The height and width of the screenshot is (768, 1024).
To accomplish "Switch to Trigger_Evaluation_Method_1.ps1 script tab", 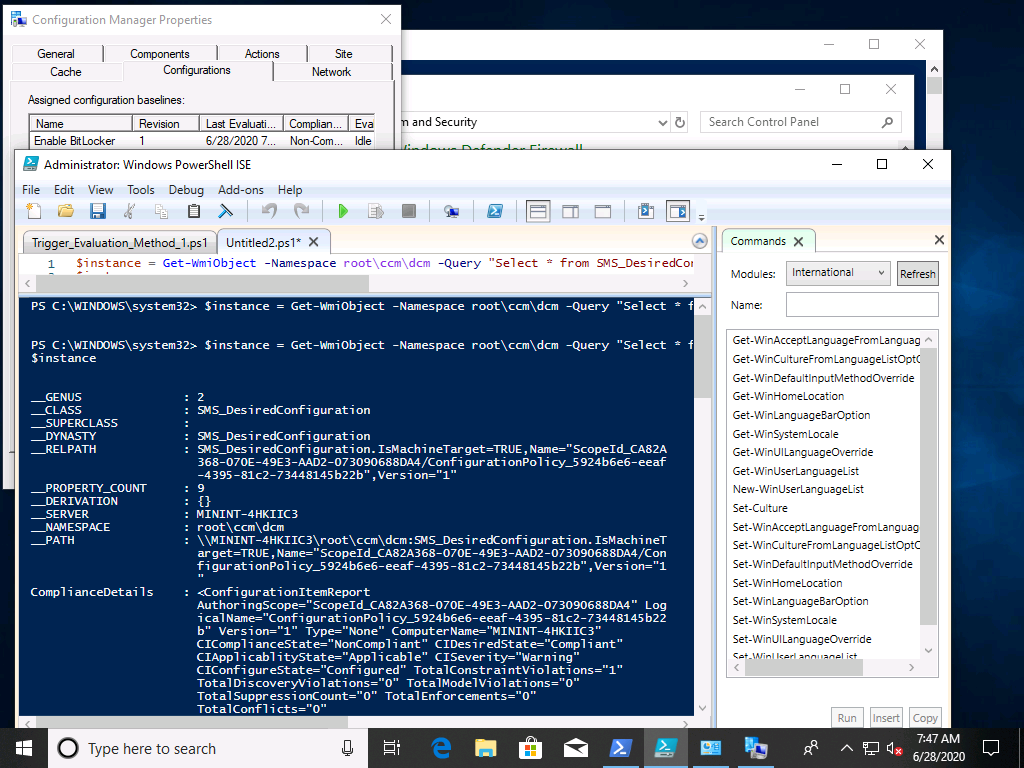I will click(x=120, y=243).
